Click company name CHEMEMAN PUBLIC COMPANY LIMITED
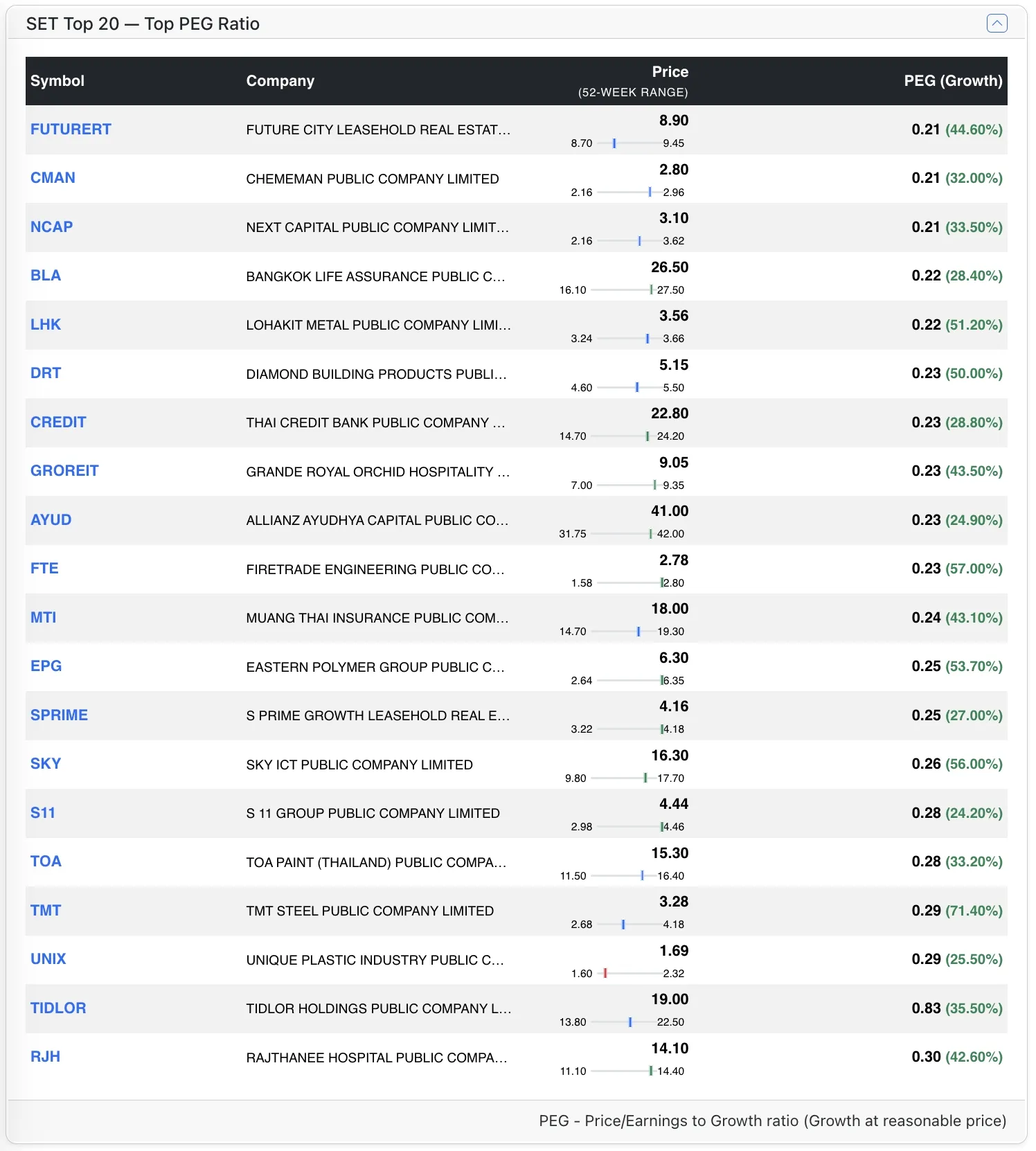This screenshot has height=1151, width=1036. pyautogui.click(x=373, y=179)
